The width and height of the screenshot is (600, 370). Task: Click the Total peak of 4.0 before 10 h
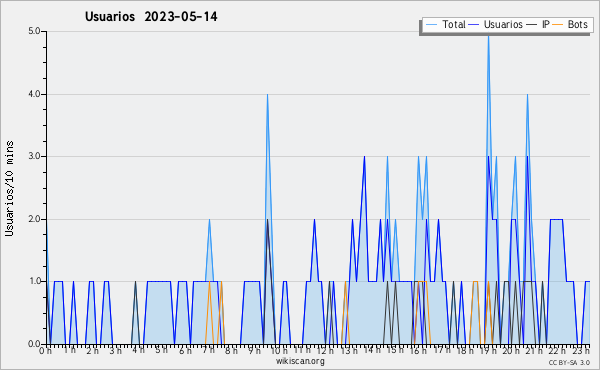coord(267,95)
